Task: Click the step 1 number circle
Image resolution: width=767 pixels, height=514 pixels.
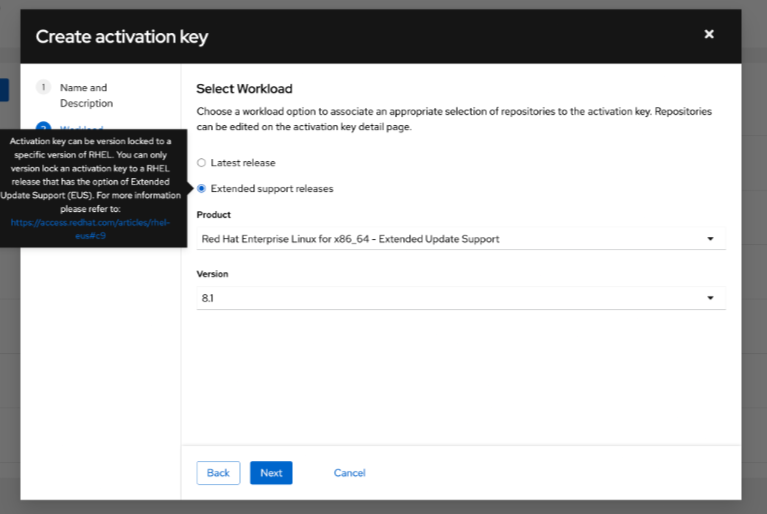Action: coord(43,88)
